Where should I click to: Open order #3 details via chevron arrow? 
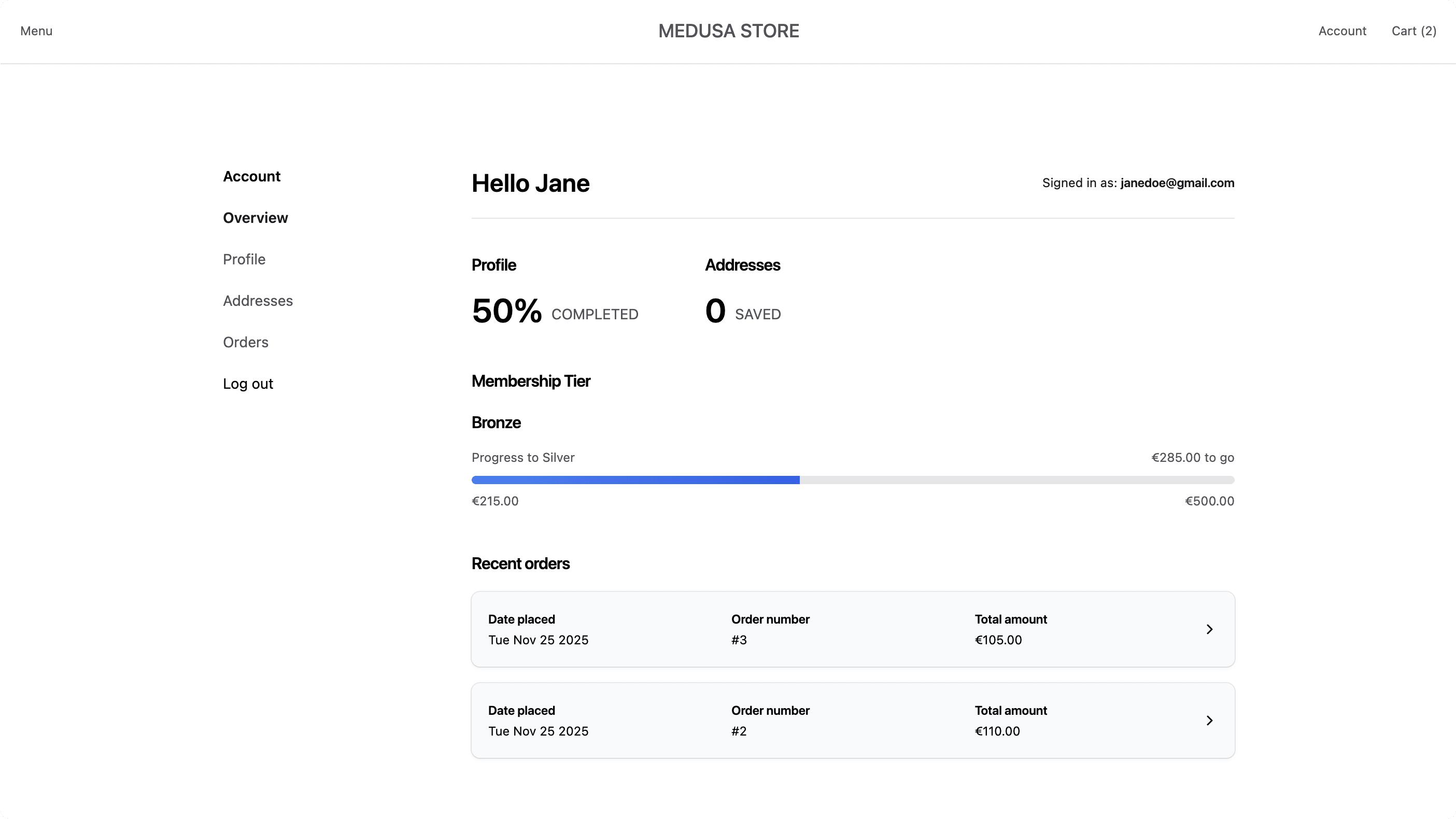1209,629
